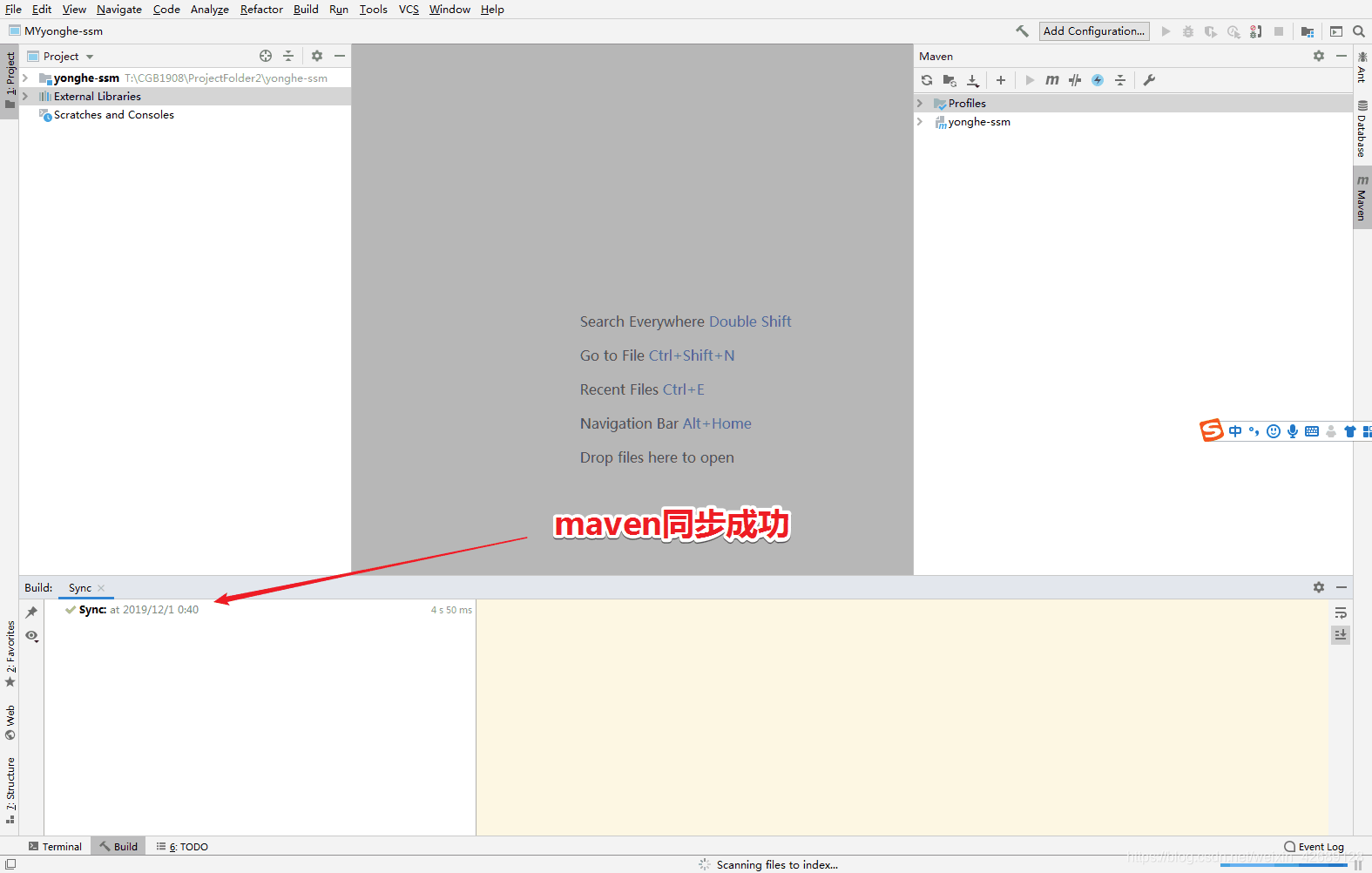Open the Database side tab
This screenshot has height=873, width=1372.
click(x=1362, y=129)
